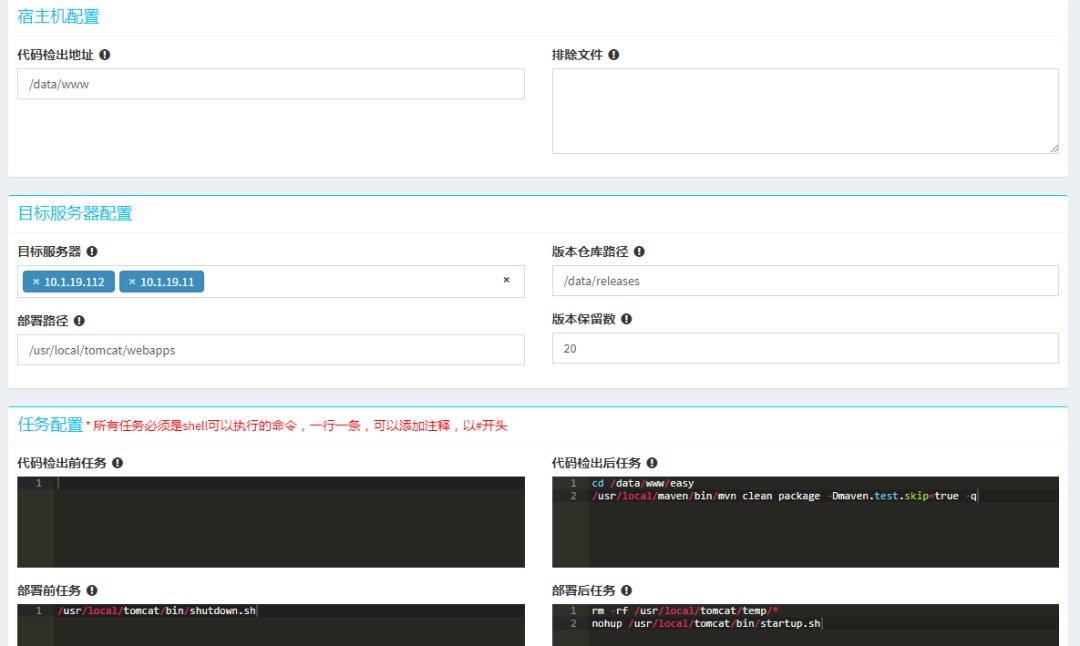The height and width of the screenshot is (646, 1080).
Task: Click info icon next to 代码检出前任务
Action: point(118,463)
